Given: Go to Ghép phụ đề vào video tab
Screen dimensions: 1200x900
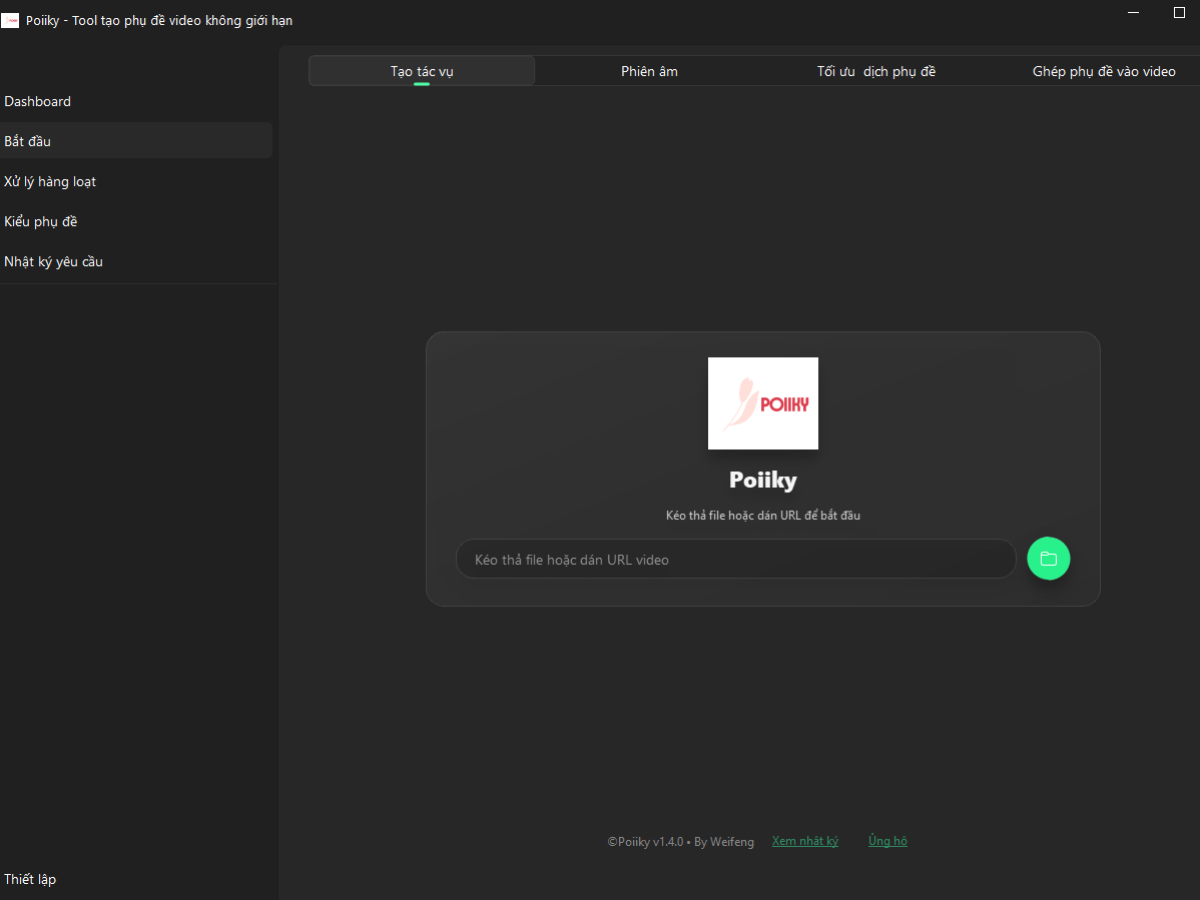Looking at the screenshot, I should [x=1103, y=71].
